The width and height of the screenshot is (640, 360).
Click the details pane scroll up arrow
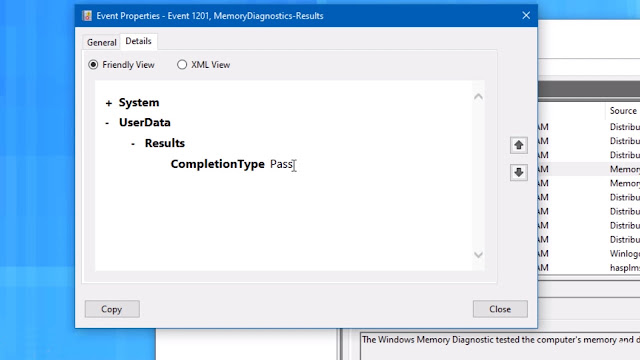click(x=478, y=97)
